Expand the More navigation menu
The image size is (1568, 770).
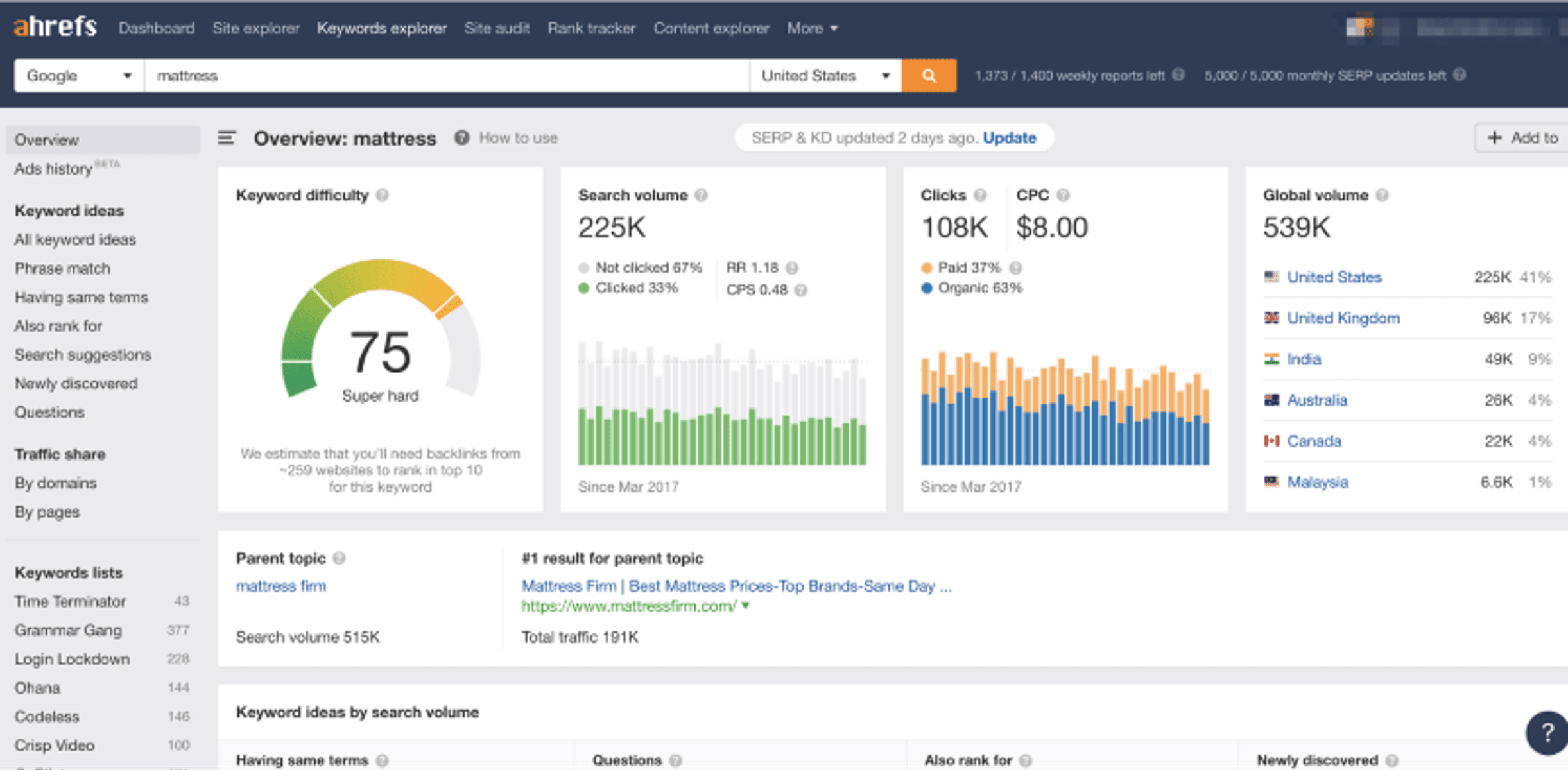coord(812,28)
